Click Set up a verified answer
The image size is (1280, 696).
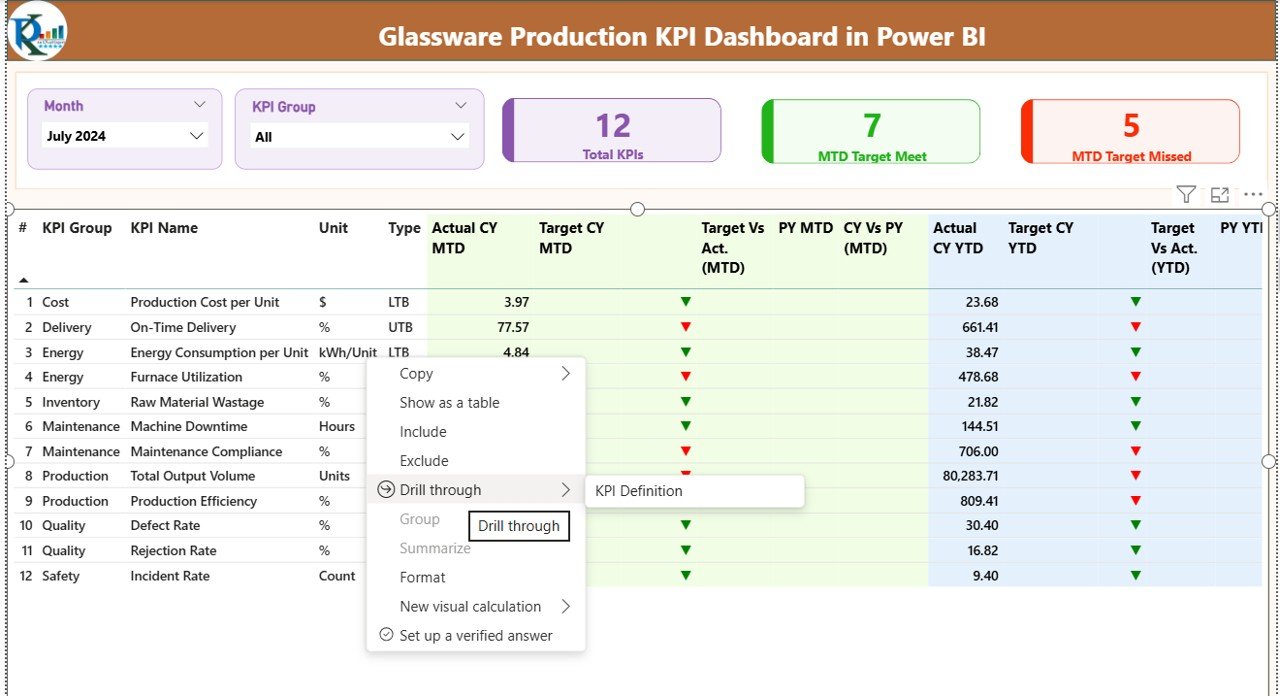[475, 635]
